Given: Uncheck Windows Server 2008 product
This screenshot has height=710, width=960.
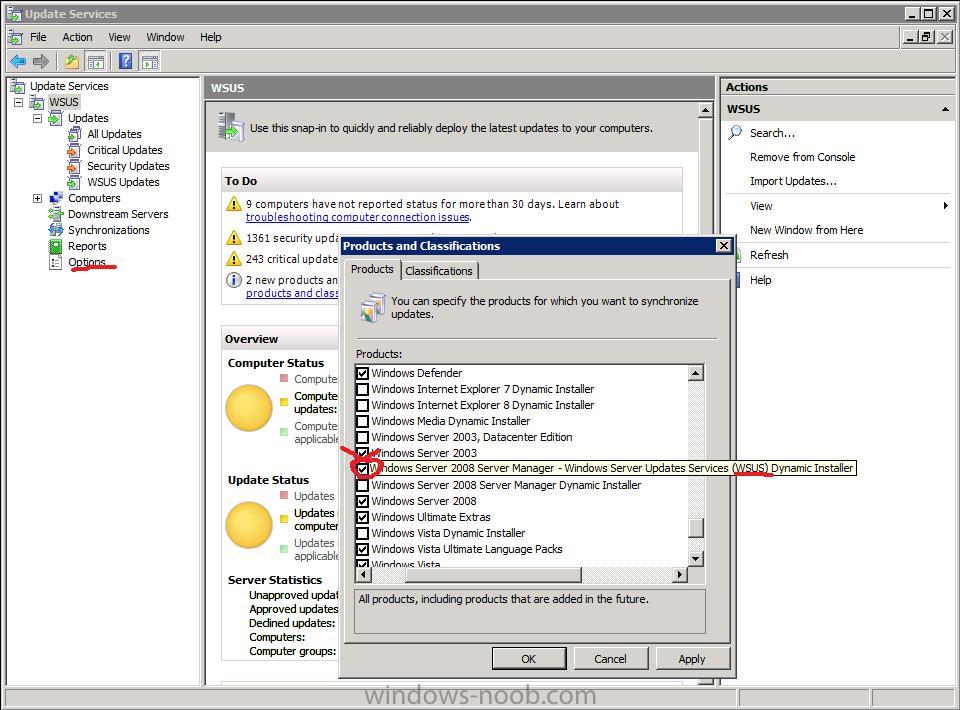Looking at the screenshot, I should [362, 501].
